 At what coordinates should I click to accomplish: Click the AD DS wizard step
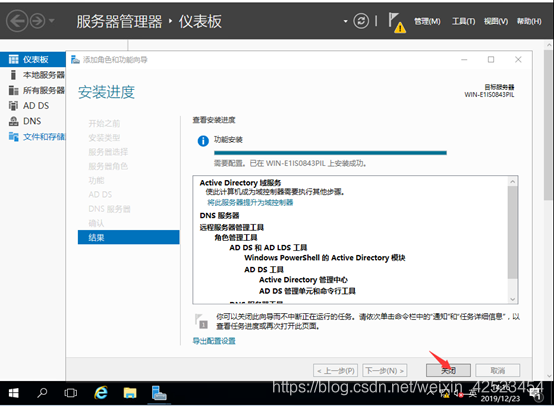[100, 195]
